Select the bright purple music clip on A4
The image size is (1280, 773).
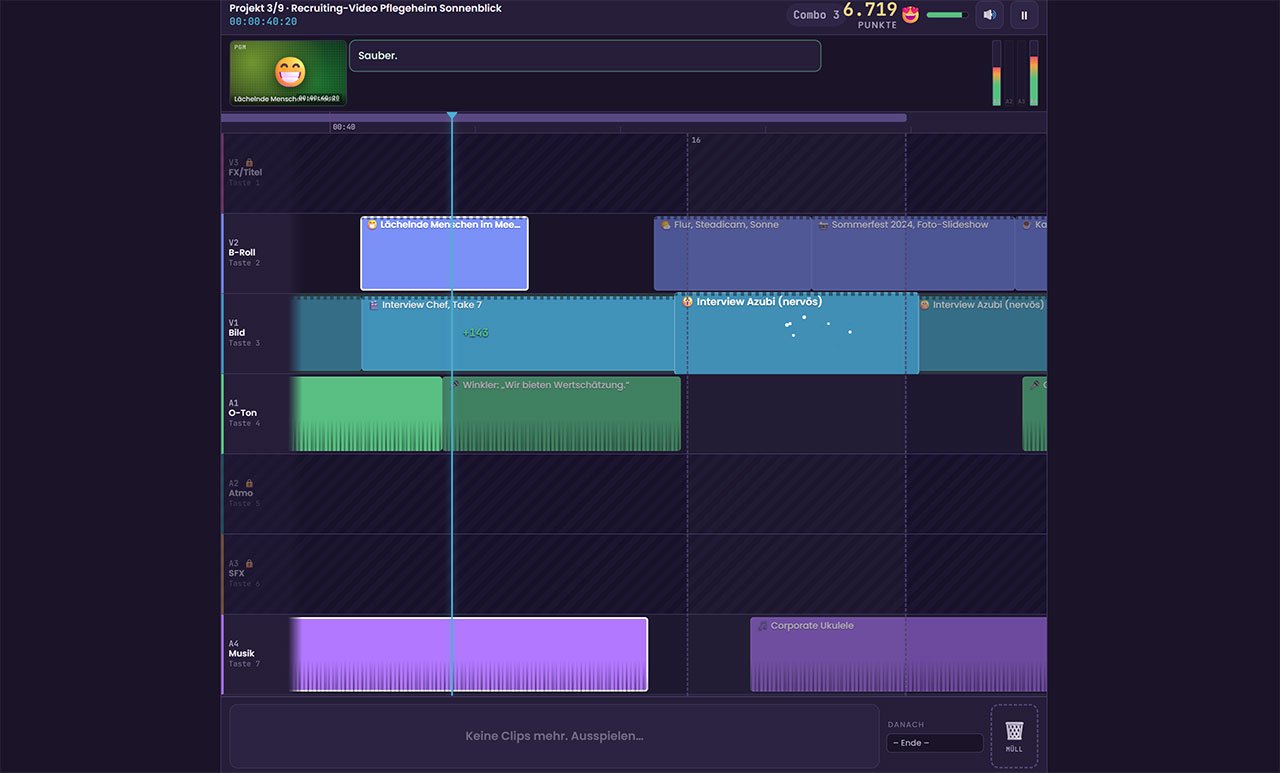(x=469, y=655)
